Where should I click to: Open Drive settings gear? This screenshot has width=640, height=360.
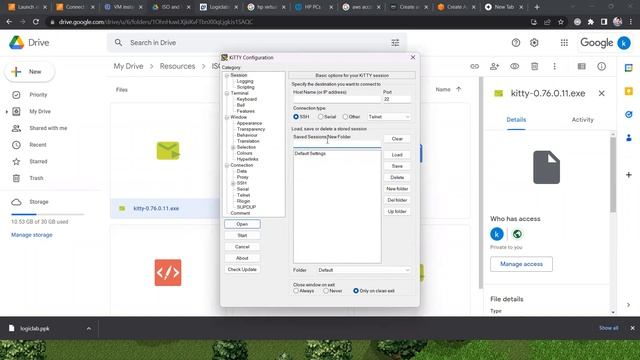pyautogui.click(x=534, y=42)
